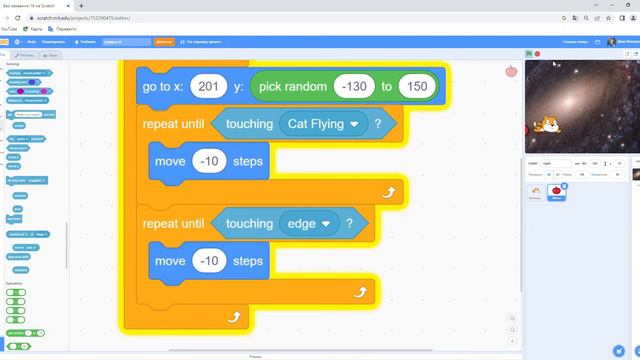Open the Tutorials link
Viewport: 640px width, 360px height.
85,42
